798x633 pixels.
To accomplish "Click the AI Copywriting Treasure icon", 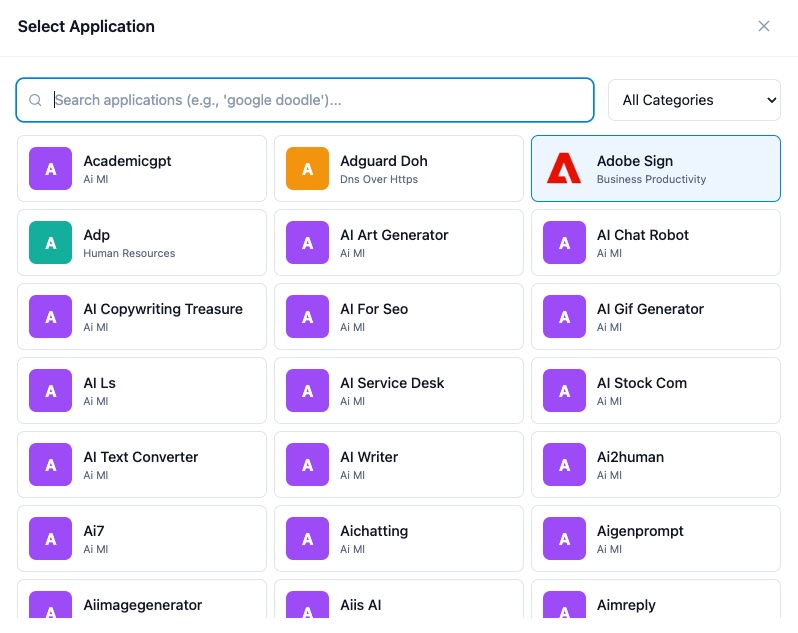I will (50, 316).
